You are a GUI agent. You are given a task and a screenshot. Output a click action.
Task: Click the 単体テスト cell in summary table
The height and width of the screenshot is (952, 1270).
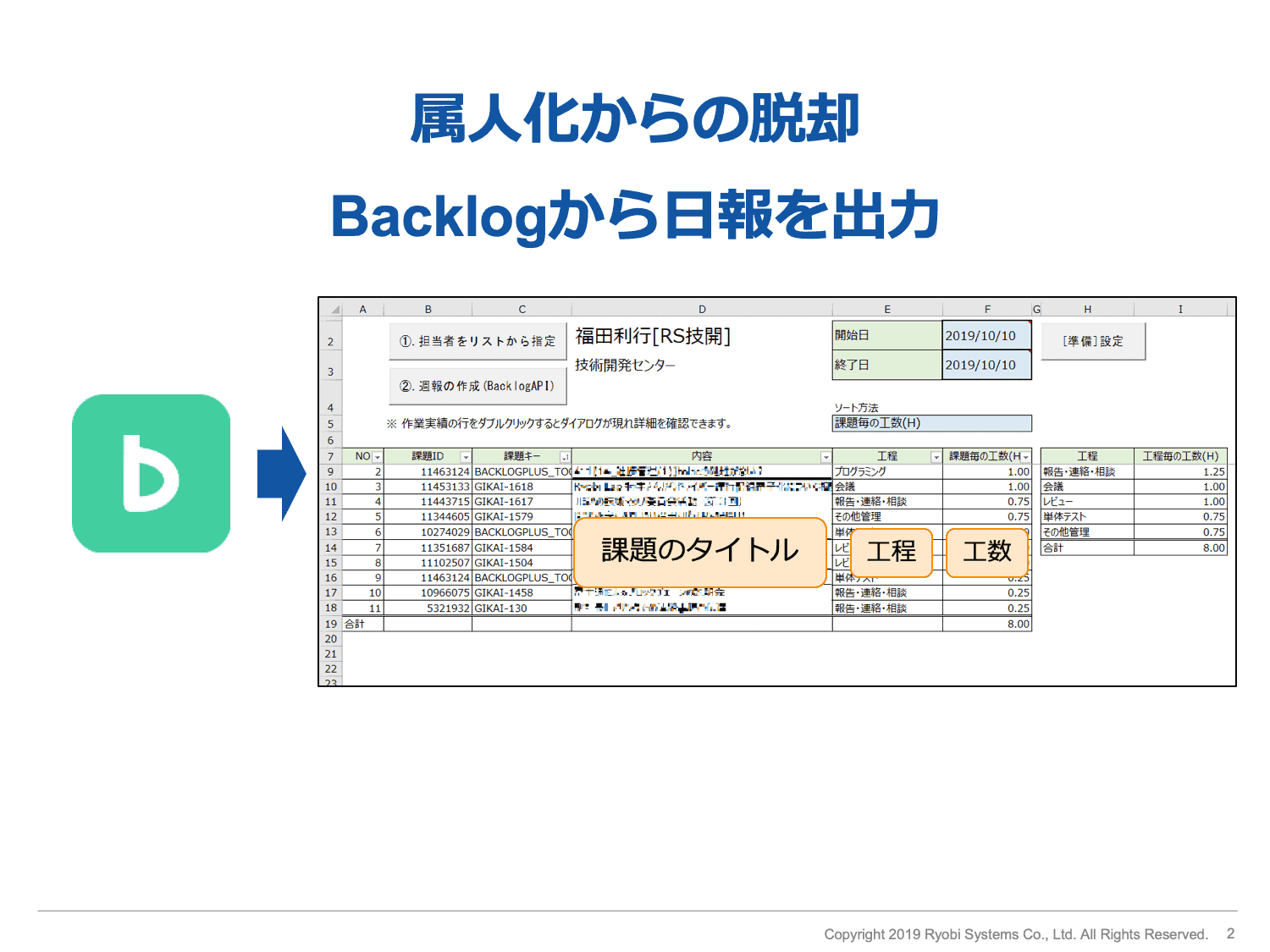pos(1087,517)
